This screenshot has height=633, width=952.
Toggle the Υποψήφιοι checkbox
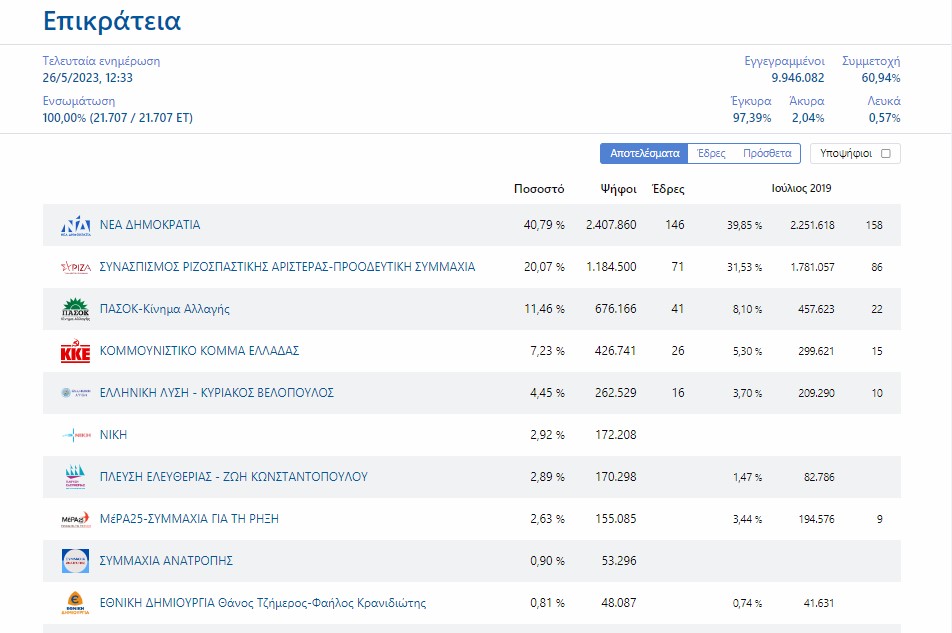pyautogui.click(x=886, y=154)
